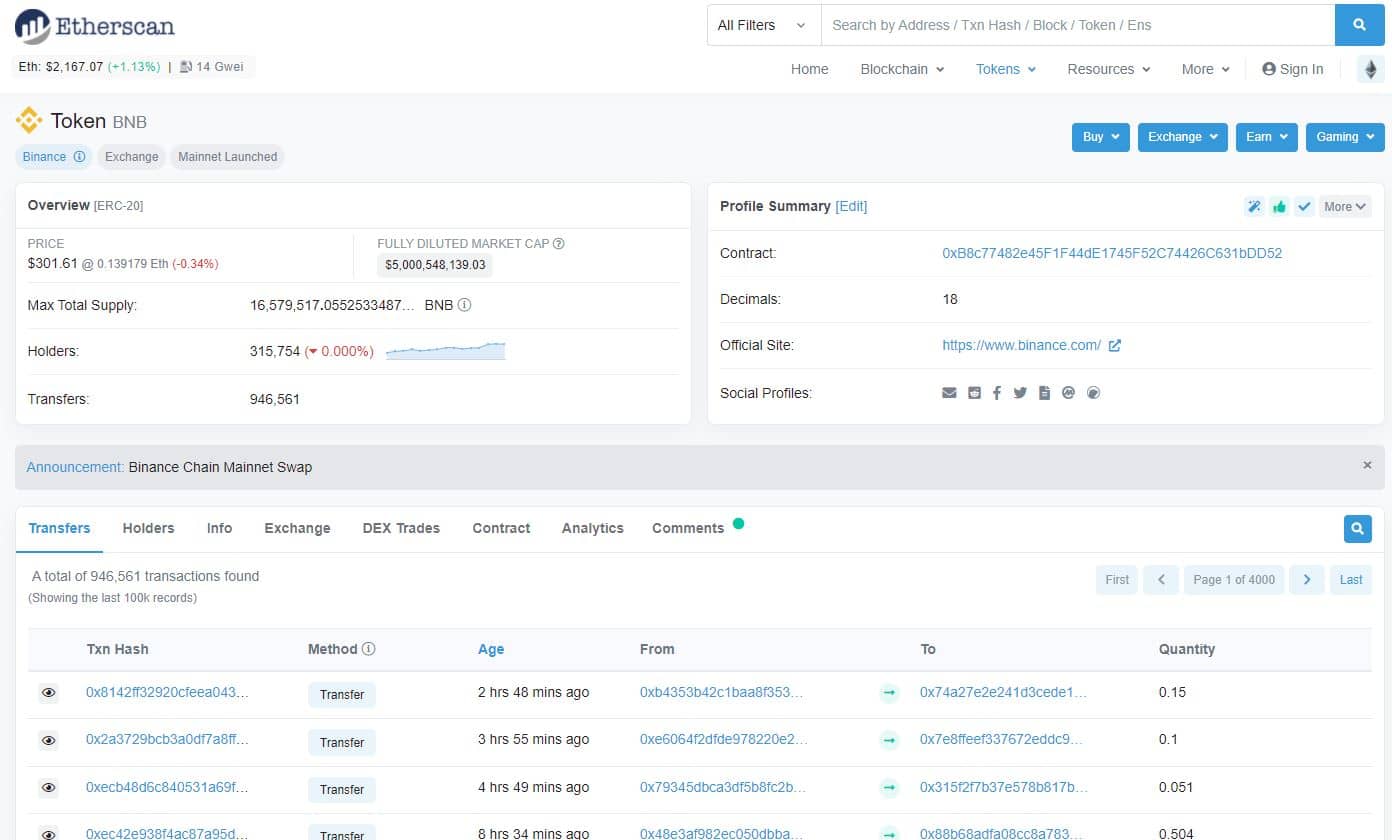This screenshot has height=840, width=1392.
Task: Open the Exchange dropdown button
Action: (1183, 137)
